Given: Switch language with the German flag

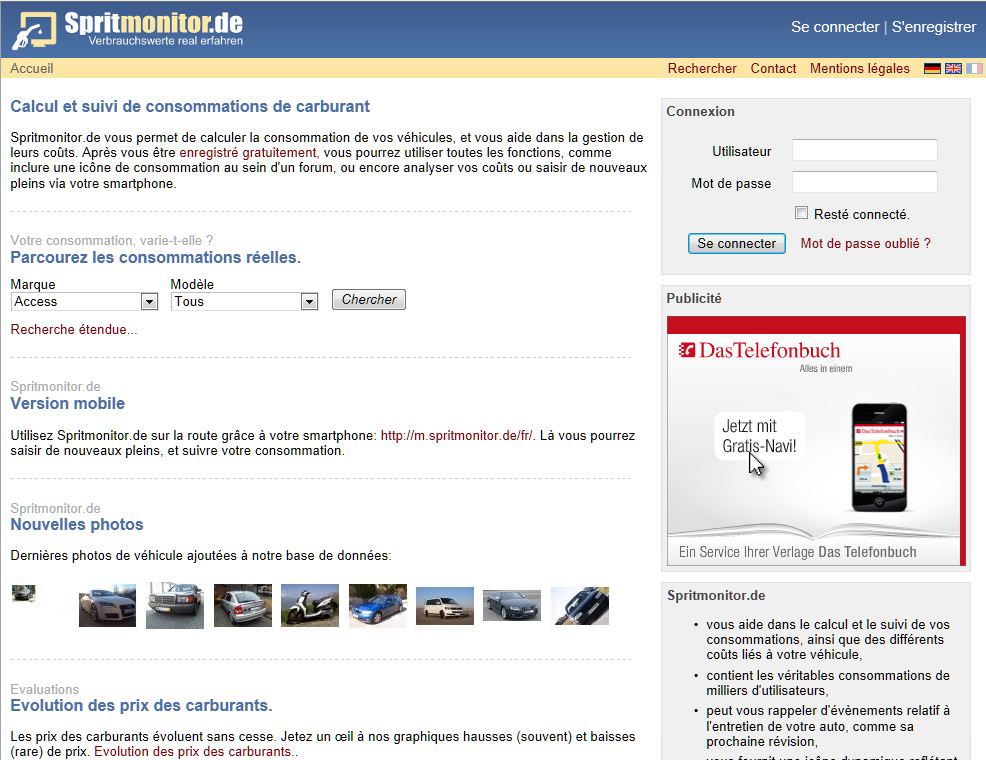Looking at the screenshot, I should 932,69.
